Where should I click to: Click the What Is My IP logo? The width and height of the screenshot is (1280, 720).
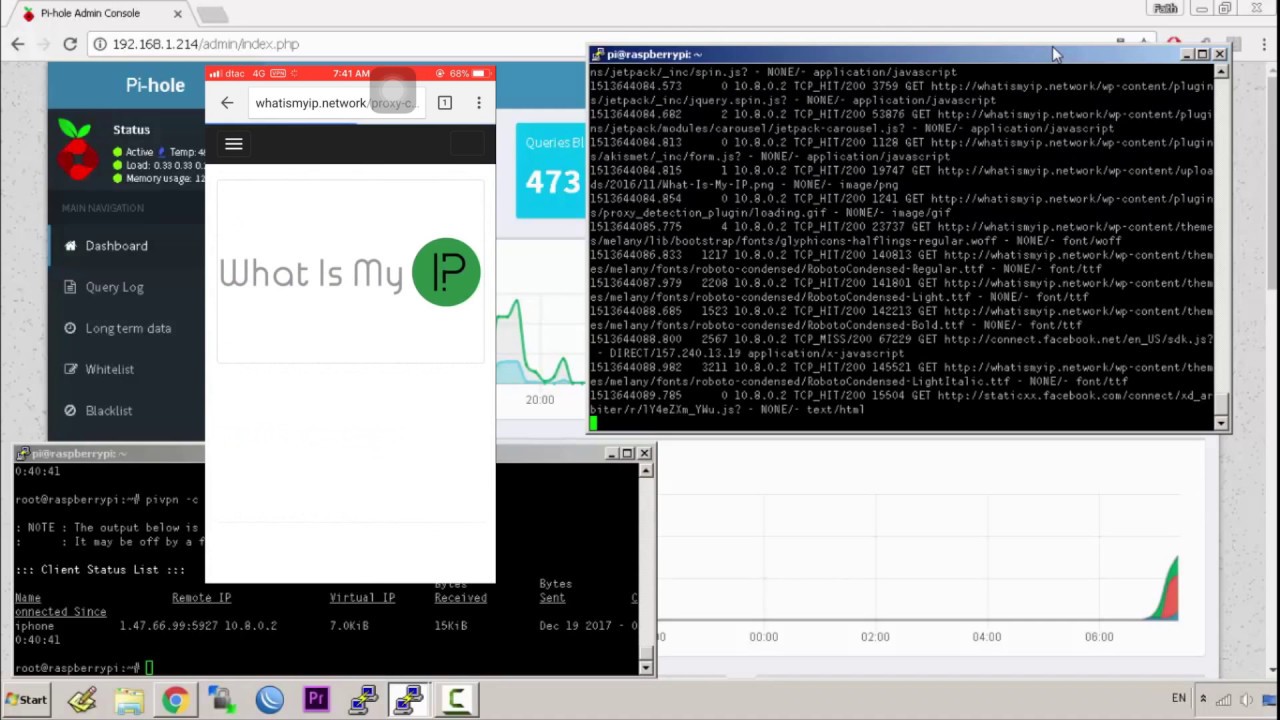pos(350,272)
